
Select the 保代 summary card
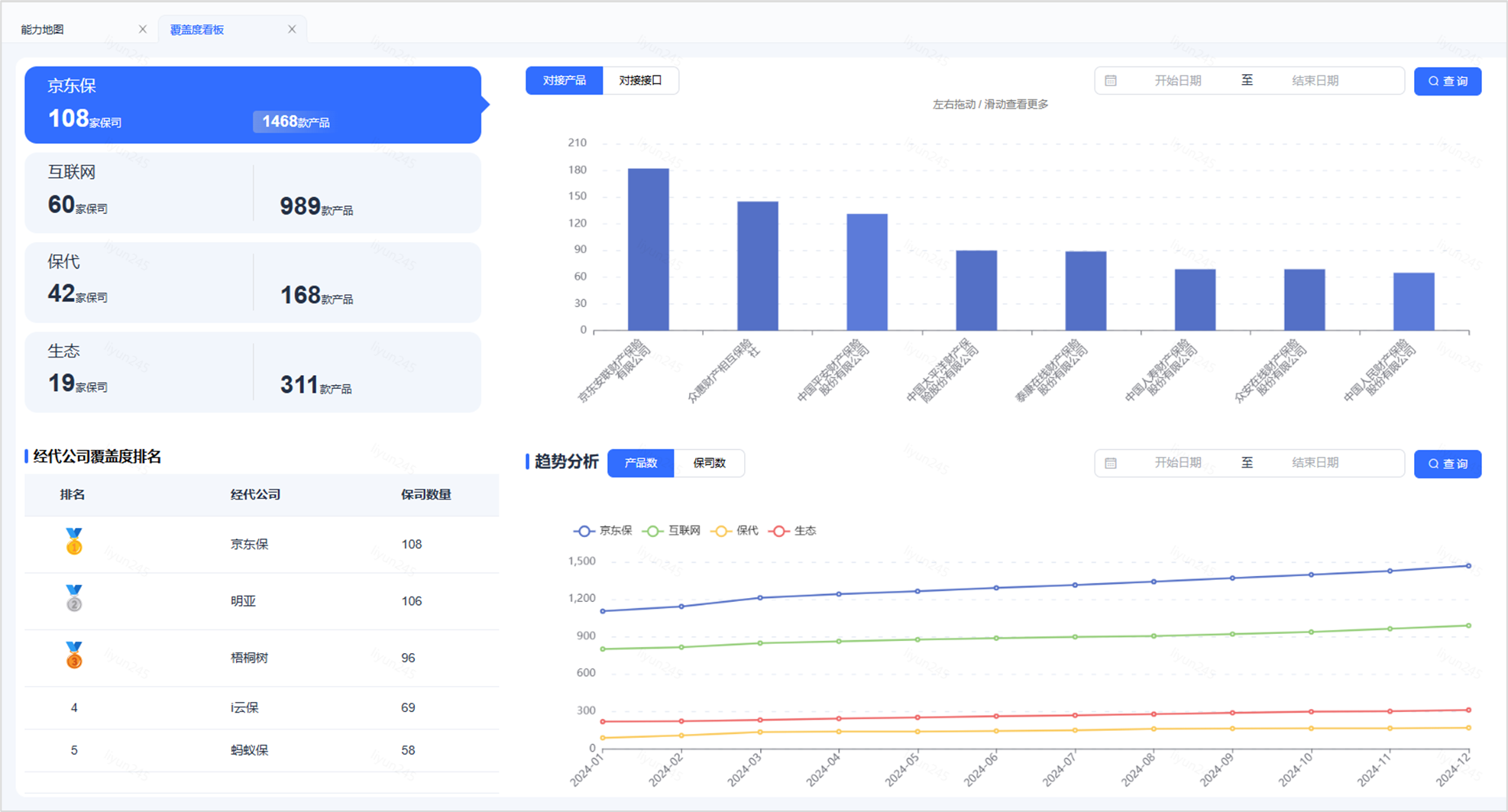(253, 282)
